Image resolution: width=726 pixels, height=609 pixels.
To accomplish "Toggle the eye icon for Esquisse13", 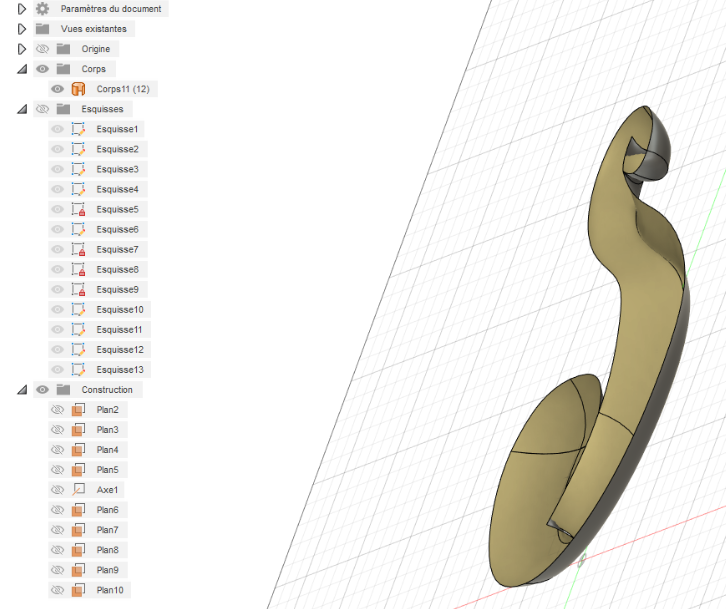I will 57,370.
